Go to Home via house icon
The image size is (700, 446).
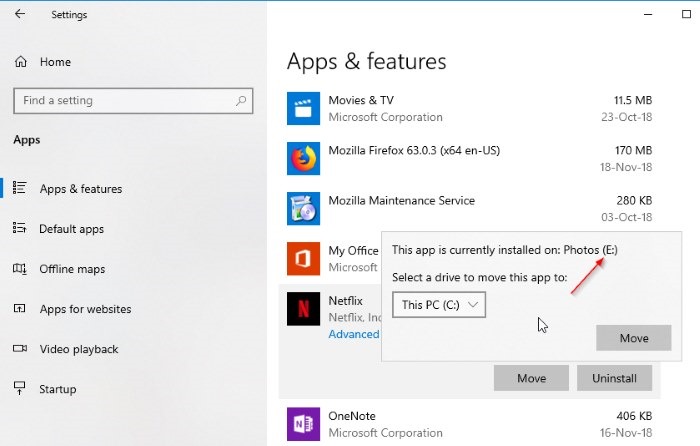[21, 62]
